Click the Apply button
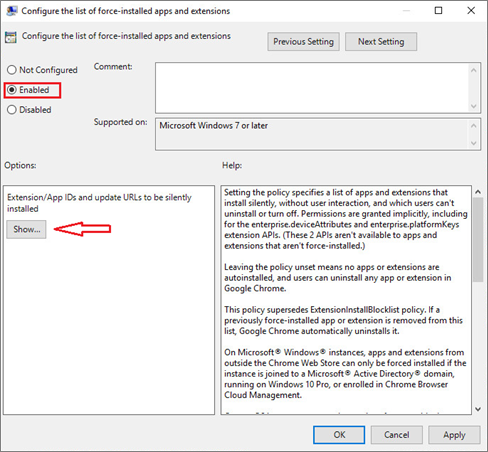Screen dimensions: 488x452 tap(454, 435)
